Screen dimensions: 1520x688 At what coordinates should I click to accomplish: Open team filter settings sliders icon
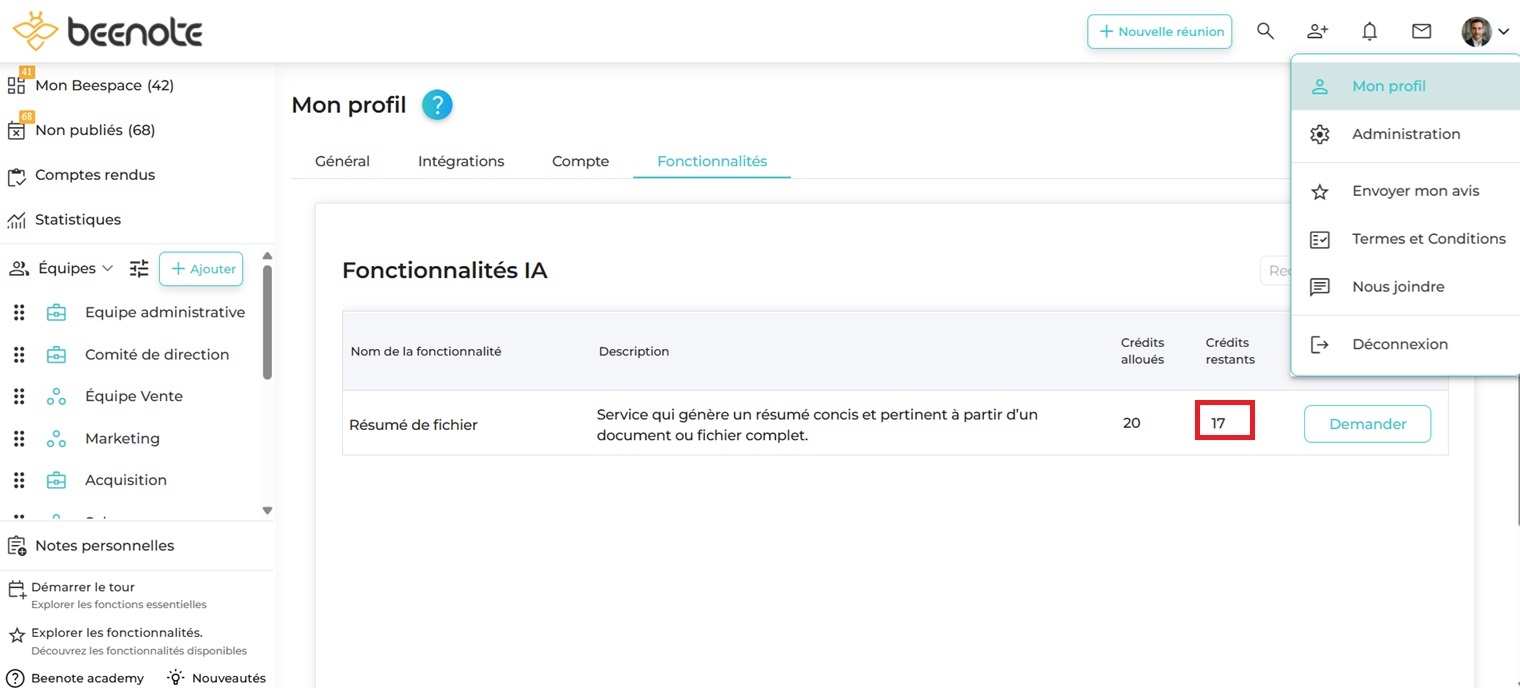[x=139, y=268]
